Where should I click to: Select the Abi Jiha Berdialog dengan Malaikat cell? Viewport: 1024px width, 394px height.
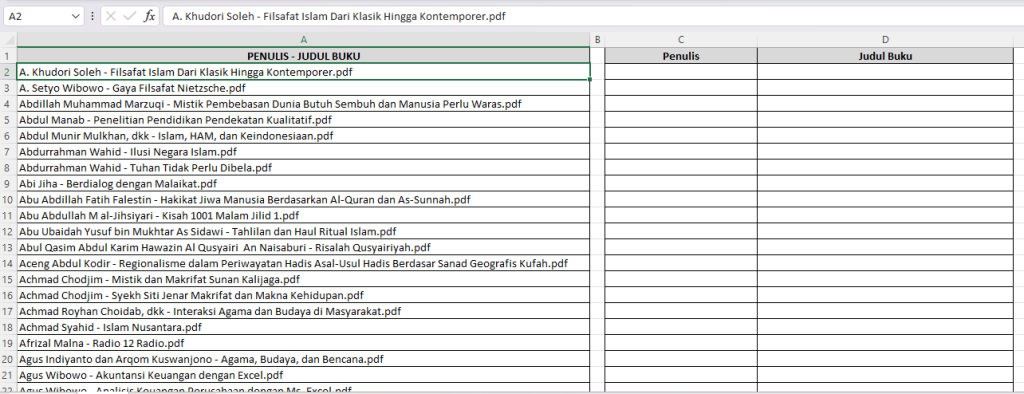pyautogui.click(x=304, y=184)
